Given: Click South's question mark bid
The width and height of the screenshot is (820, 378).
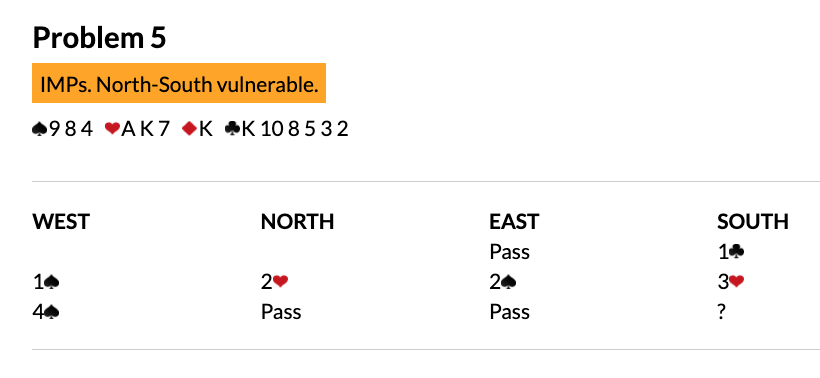Looking at the screenshot, I should [x=722, y=313].
